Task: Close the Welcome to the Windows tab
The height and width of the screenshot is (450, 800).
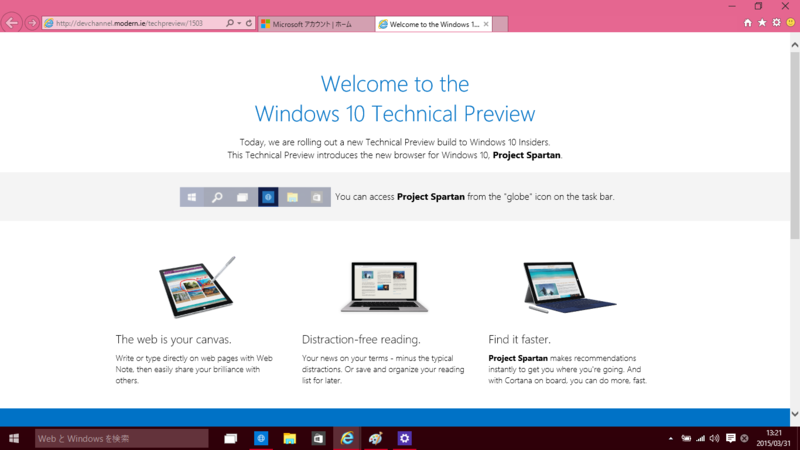Action: click(x=486, y=24)
